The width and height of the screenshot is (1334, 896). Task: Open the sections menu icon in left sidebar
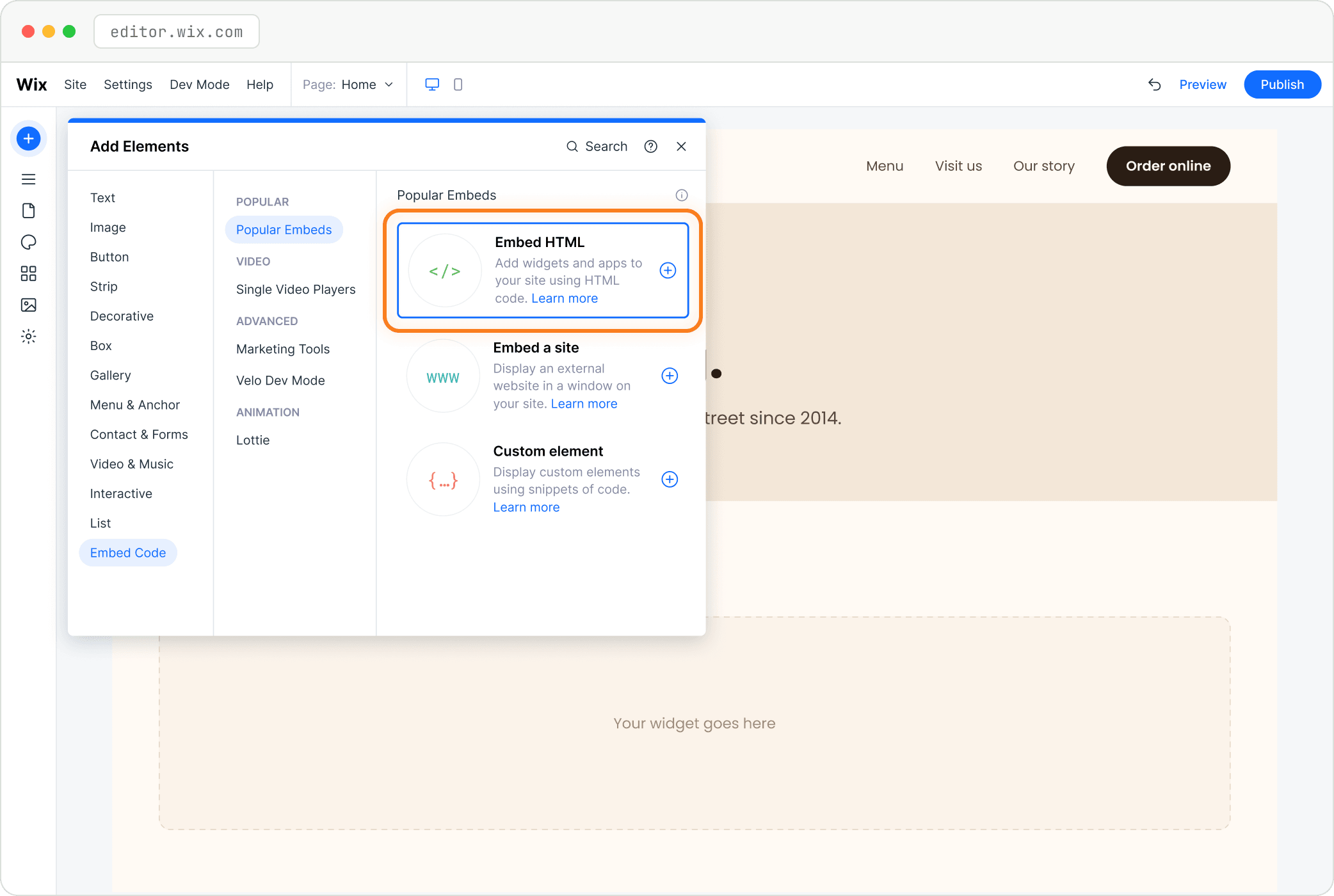28,179
